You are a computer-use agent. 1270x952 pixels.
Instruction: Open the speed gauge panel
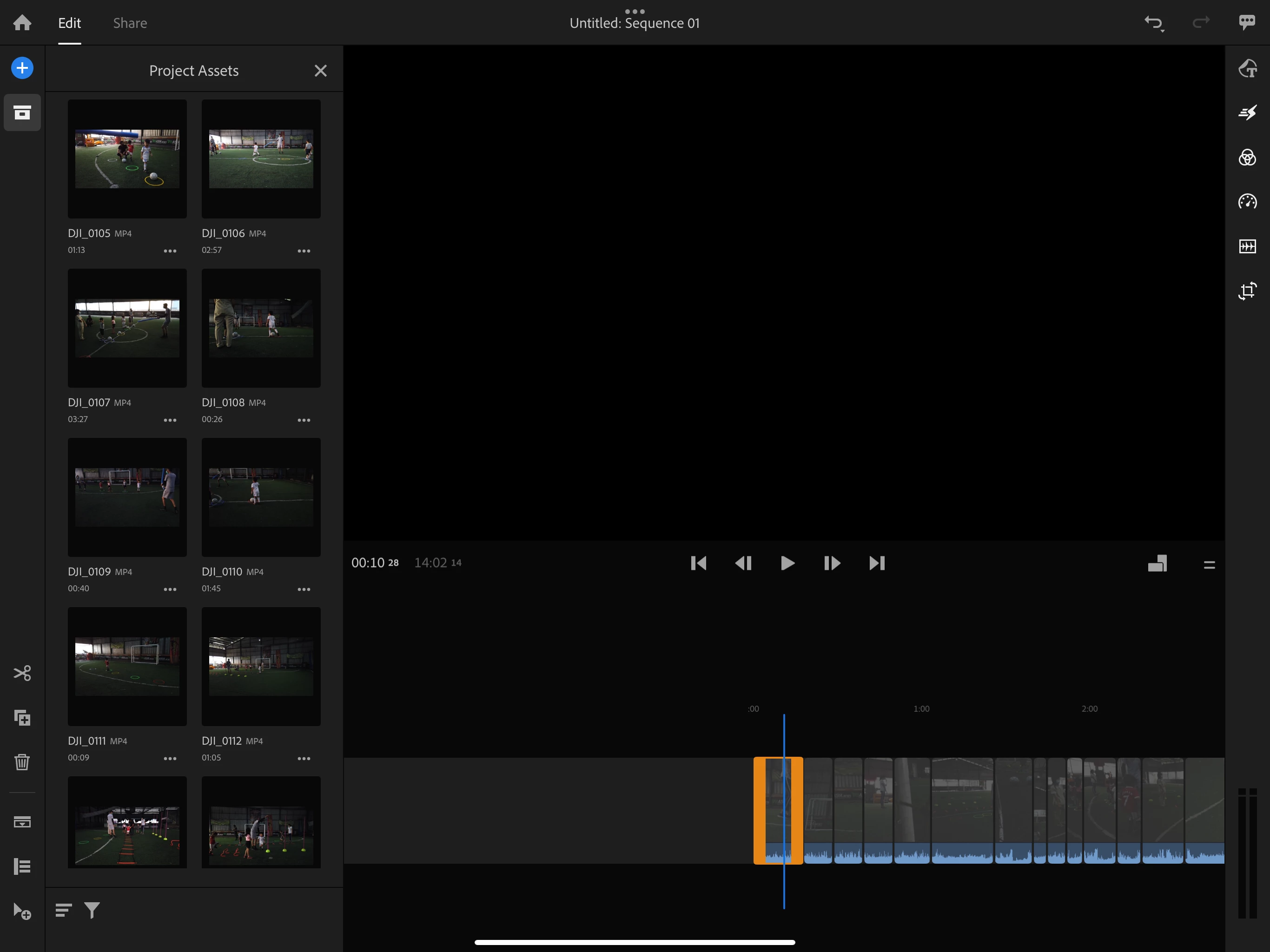pyautogui.click(x=1247, y=202)
